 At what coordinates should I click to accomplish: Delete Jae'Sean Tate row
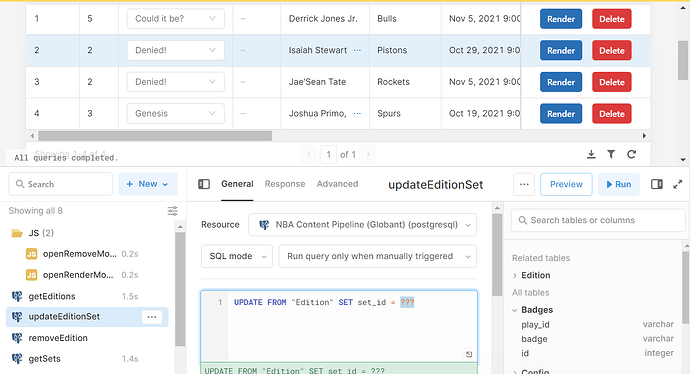(x=612, y=82)
